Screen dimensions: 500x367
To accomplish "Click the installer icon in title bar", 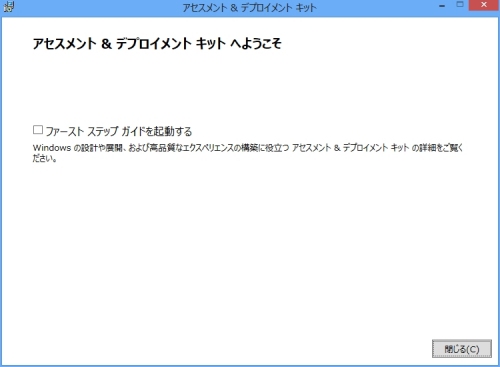I will click(9, 7).
